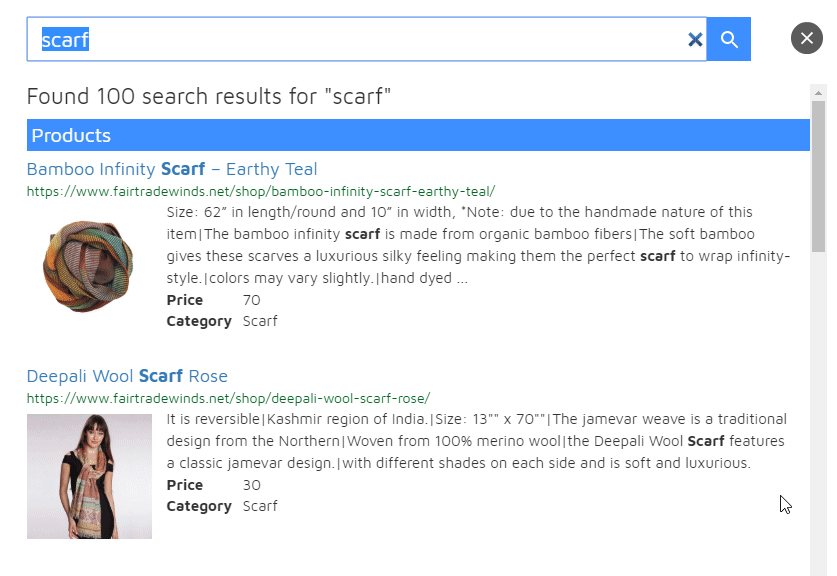Click the bamboo scarf product thumbnail

tap(89, 266)
